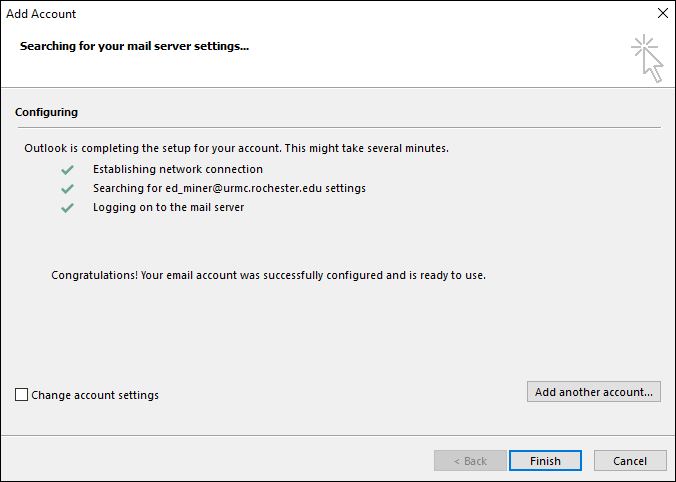The image size is (676, 482).
Task: Close the Add Account dialog with X
Action: click(662, 14)
